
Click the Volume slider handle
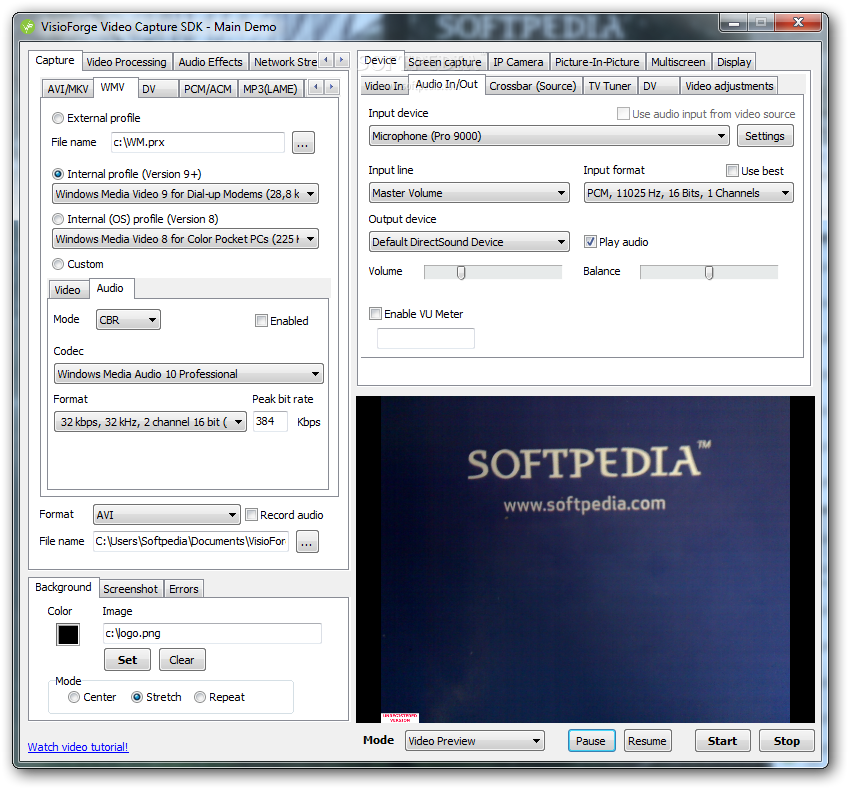(x=461, y=272)
